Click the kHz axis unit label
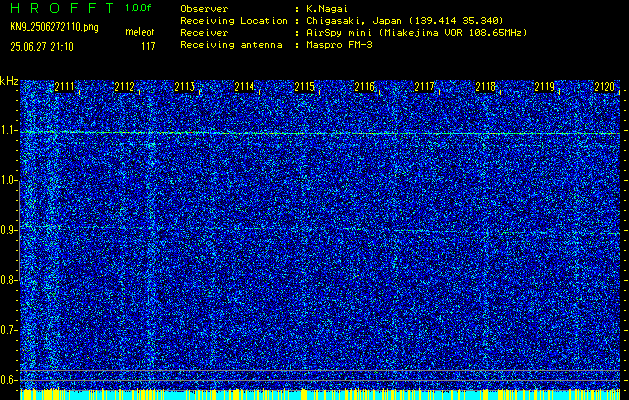This screenshot has width=629, height=400. 9,81
